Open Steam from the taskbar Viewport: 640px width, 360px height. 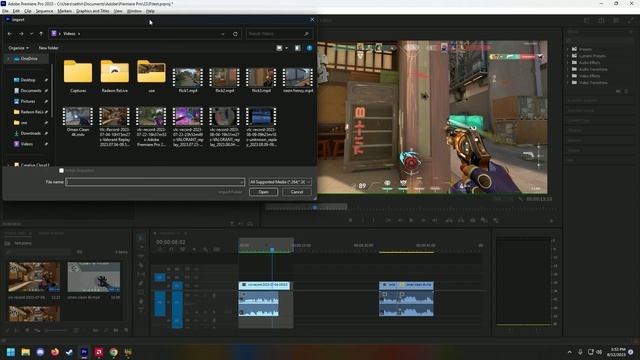coord(69,352)
